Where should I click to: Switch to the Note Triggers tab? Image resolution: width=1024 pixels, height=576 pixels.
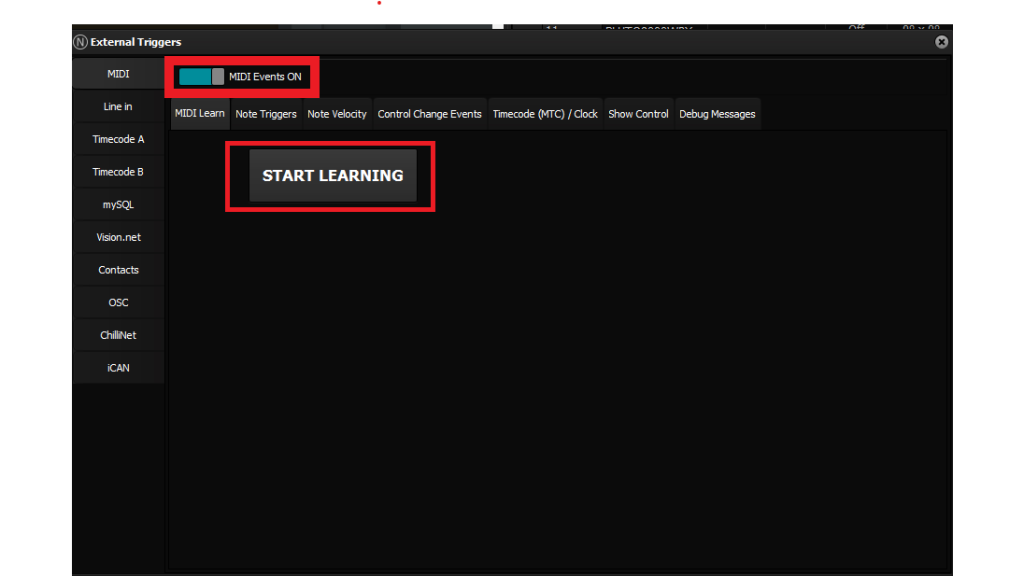(266, 114)
